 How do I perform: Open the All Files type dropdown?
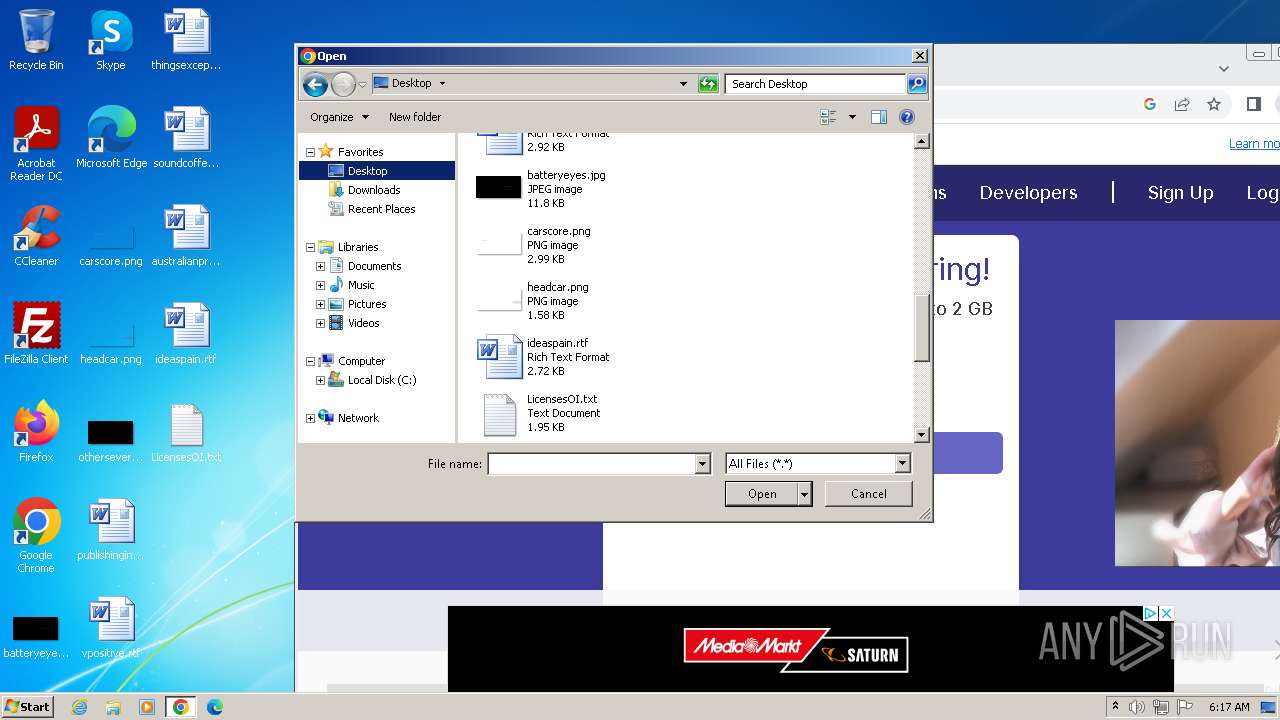[902, 464]
